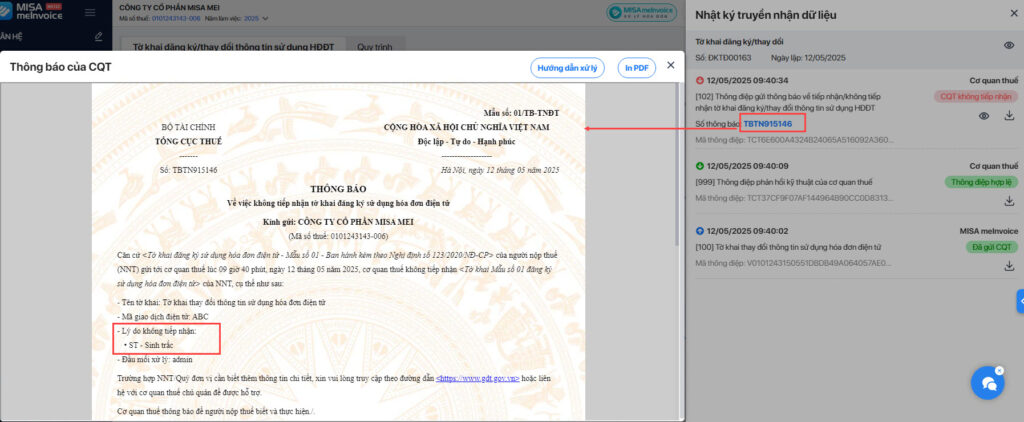Screen dimensions: 1024x422
Task: Click the THÔNG BÁO heading in document
Action: pos(338,189)
